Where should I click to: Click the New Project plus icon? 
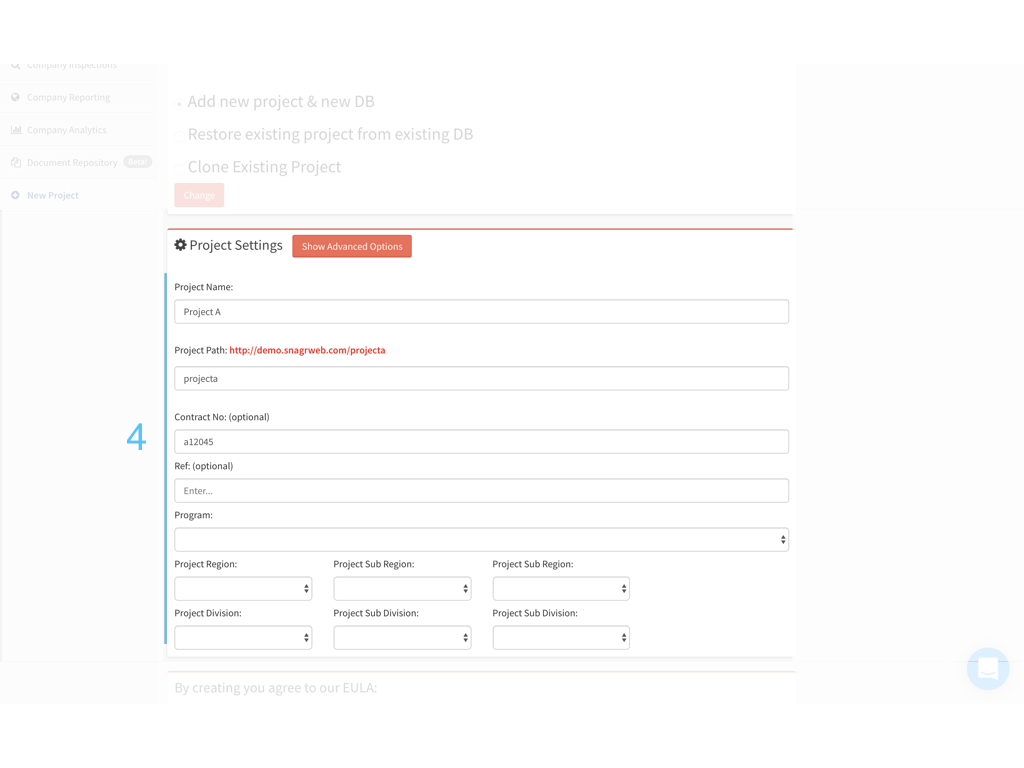[x=16, y=195]
